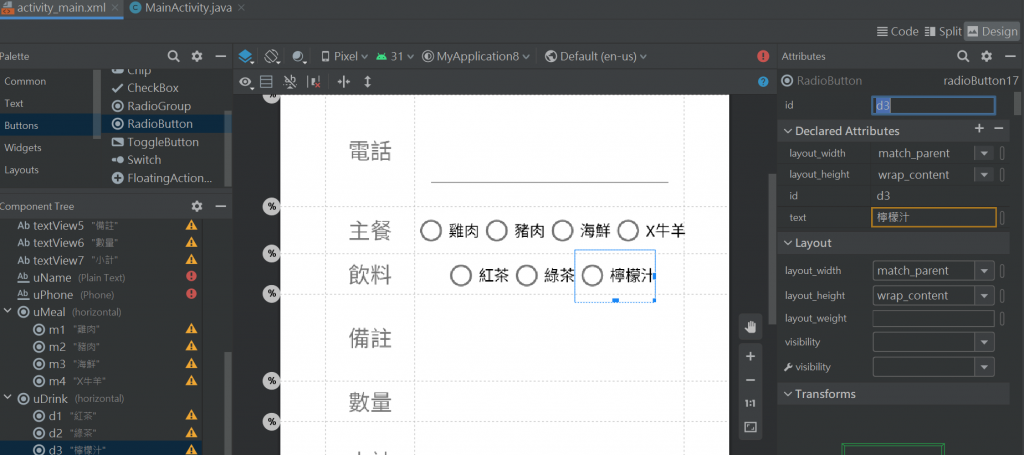Search the Palette with magnifier icon
1024x455 pixels.
coord(173,57)
